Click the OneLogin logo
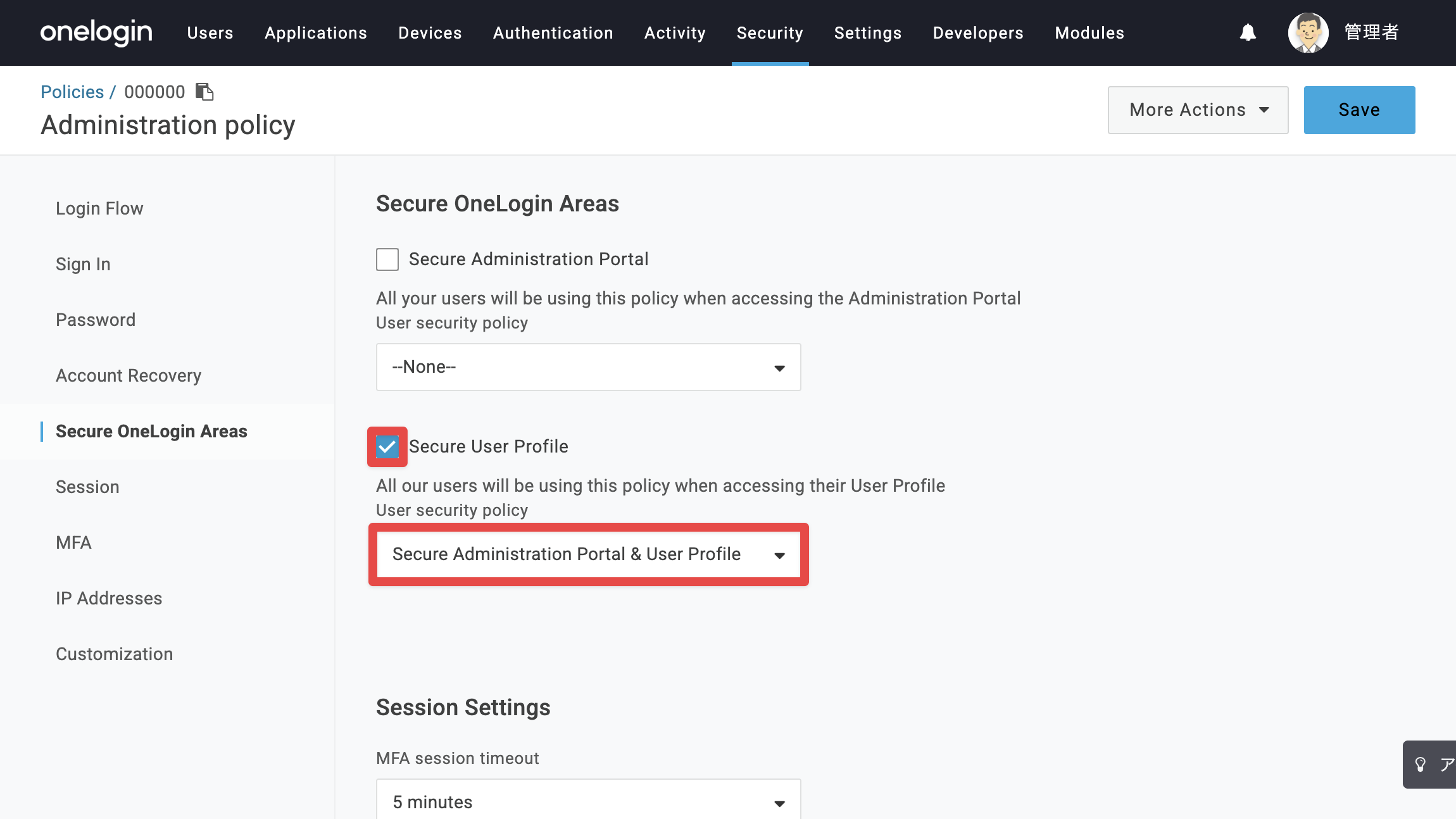 click(x=96, y=32)
